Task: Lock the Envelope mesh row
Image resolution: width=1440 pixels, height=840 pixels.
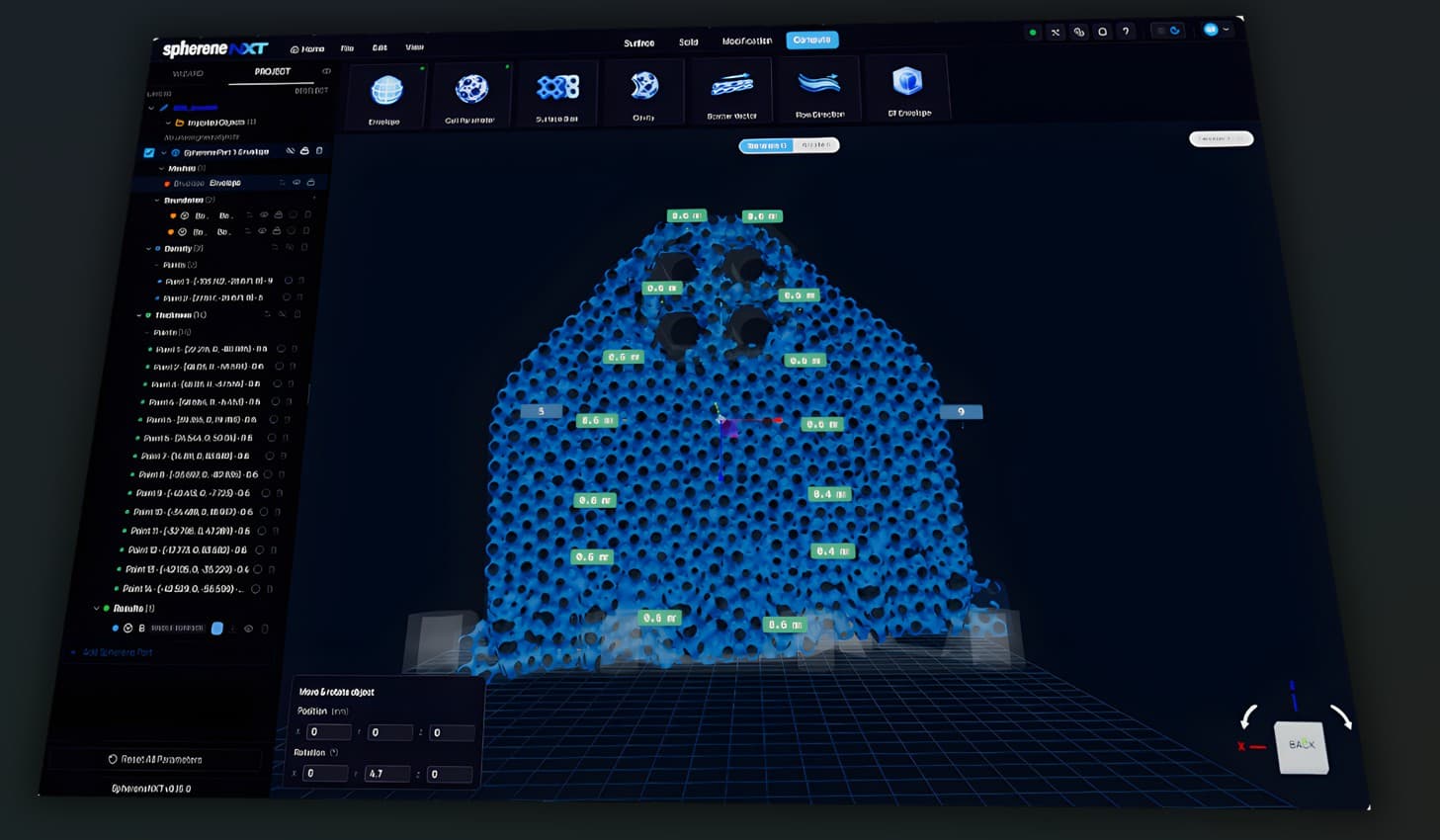Action: coord(310,183)
